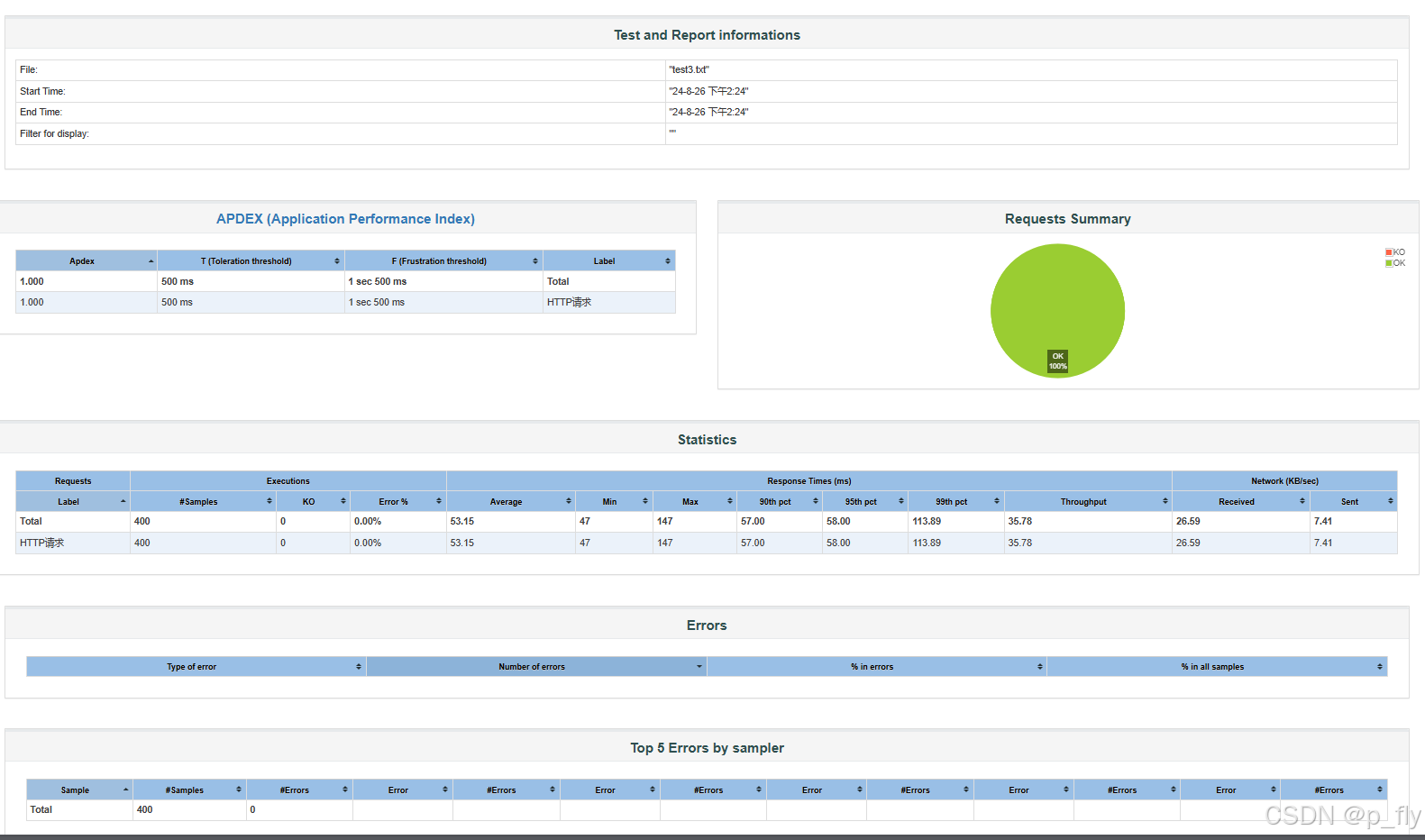Viewport: 1425px width, 840px height.
Task: Sort by 99th pct column arrow
Action: [997, 502]
